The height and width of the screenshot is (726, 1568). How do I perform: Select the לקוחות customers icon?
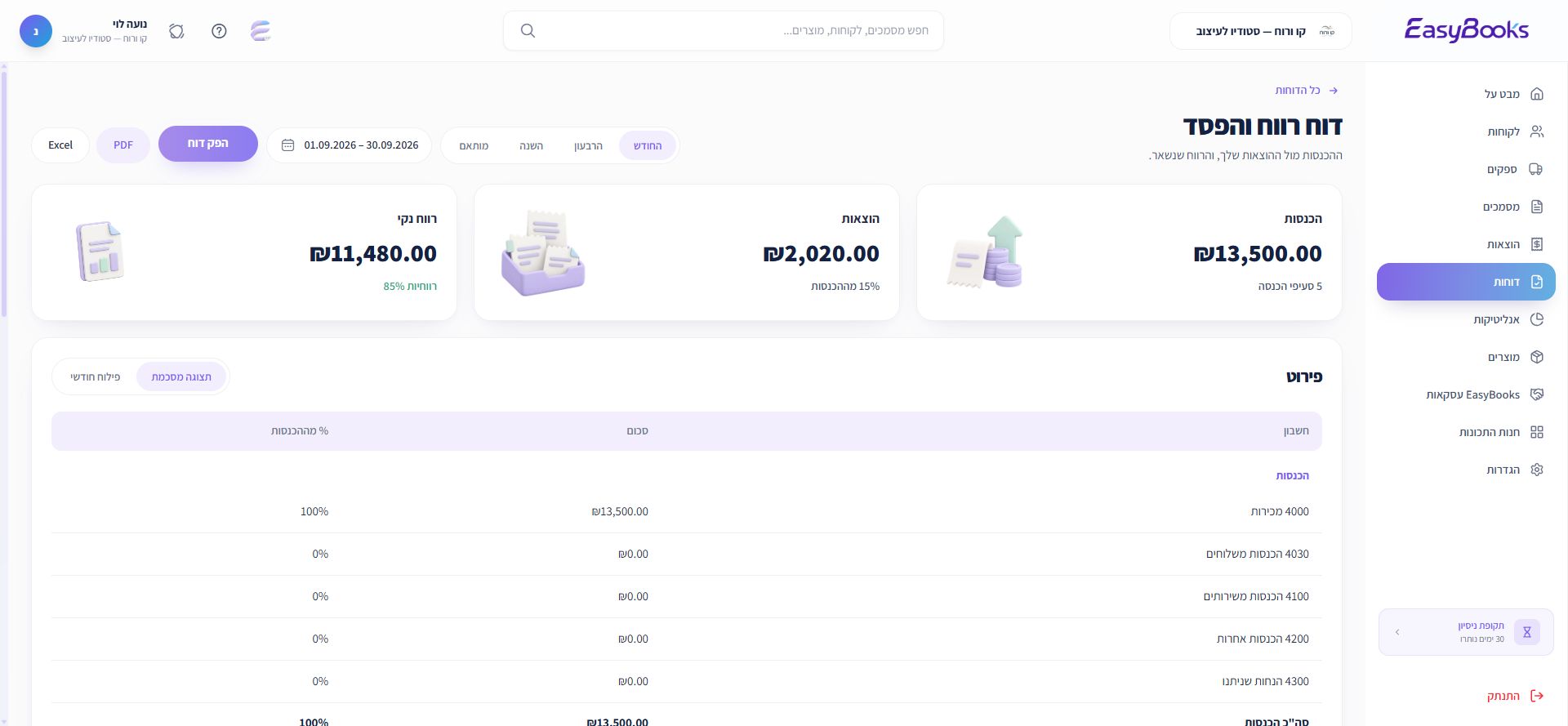coord(1536,131)
